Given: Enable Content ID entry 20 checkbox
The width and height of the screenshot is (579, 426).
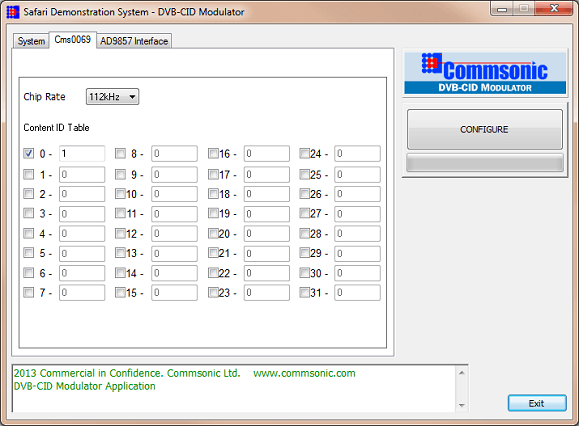Looking at the screenshot, I should click(x=213, y=233).
